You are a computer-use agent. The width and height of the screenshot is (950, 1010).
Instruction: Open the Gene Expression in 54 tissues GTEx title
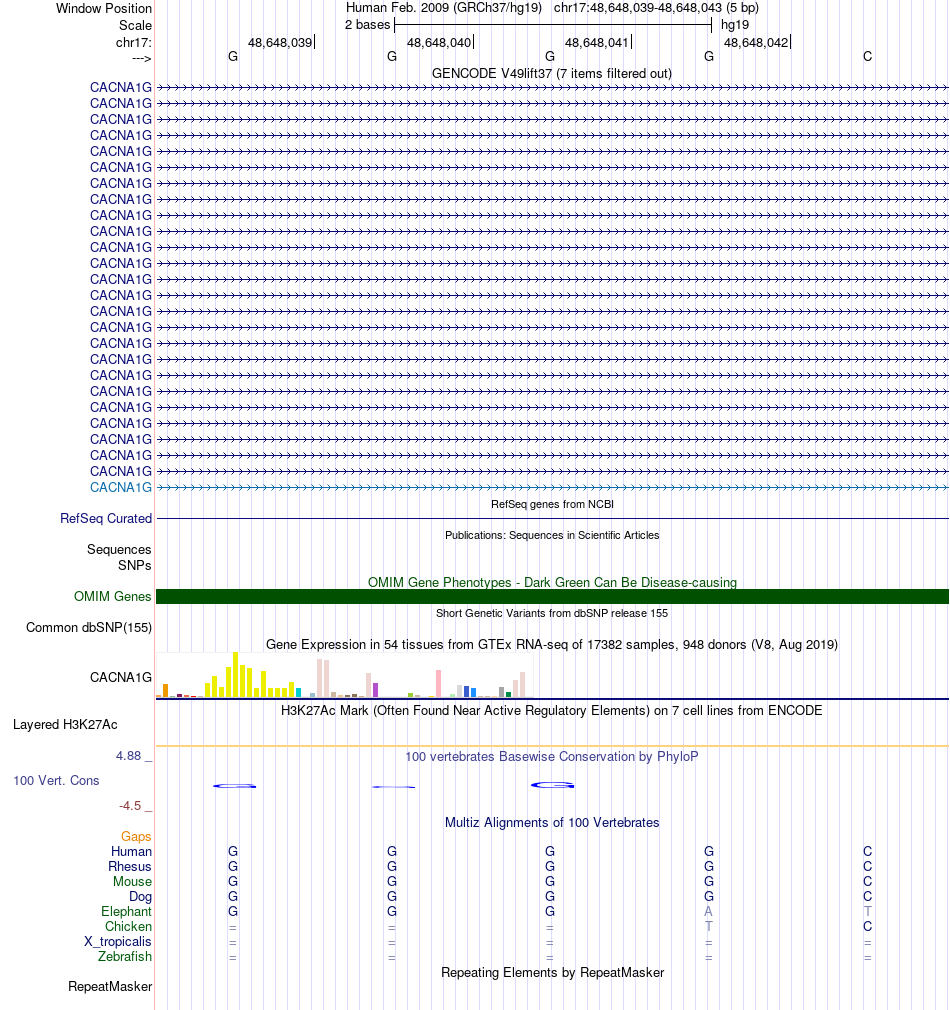[552, 645]
